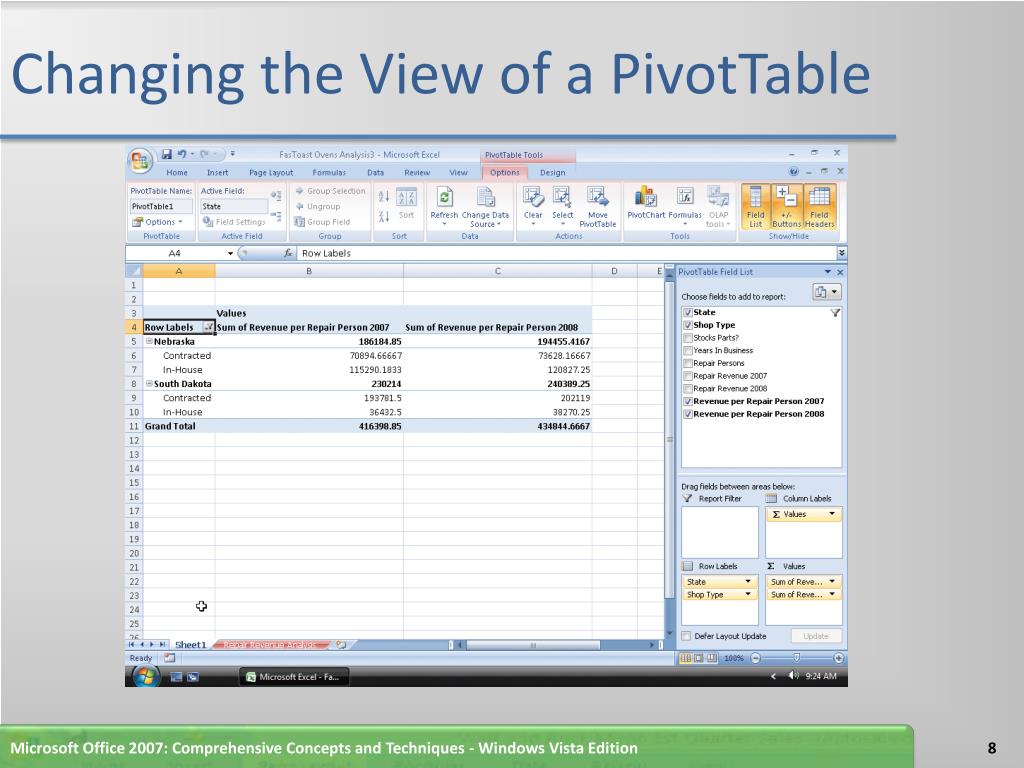Open the Page Layout ribbon tab

pos(271,172)
